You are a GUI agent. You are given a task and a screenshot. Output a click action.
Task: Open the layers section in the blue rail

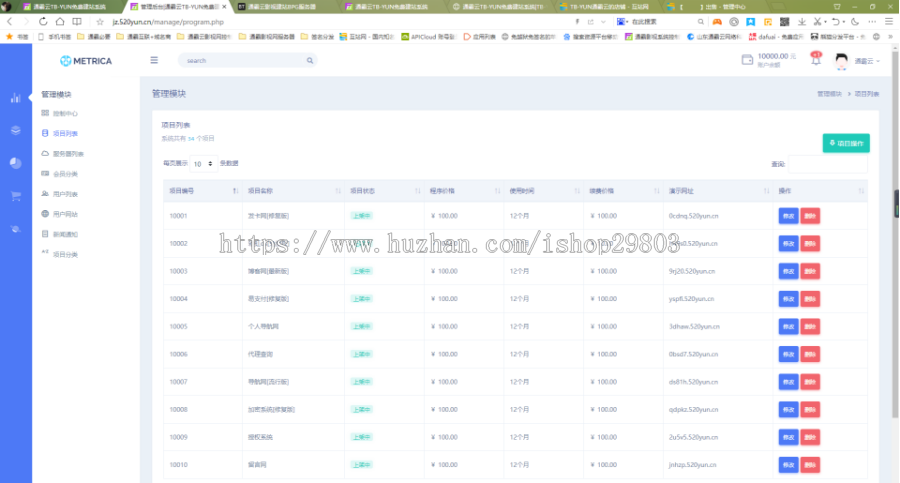tap(15, 130)
